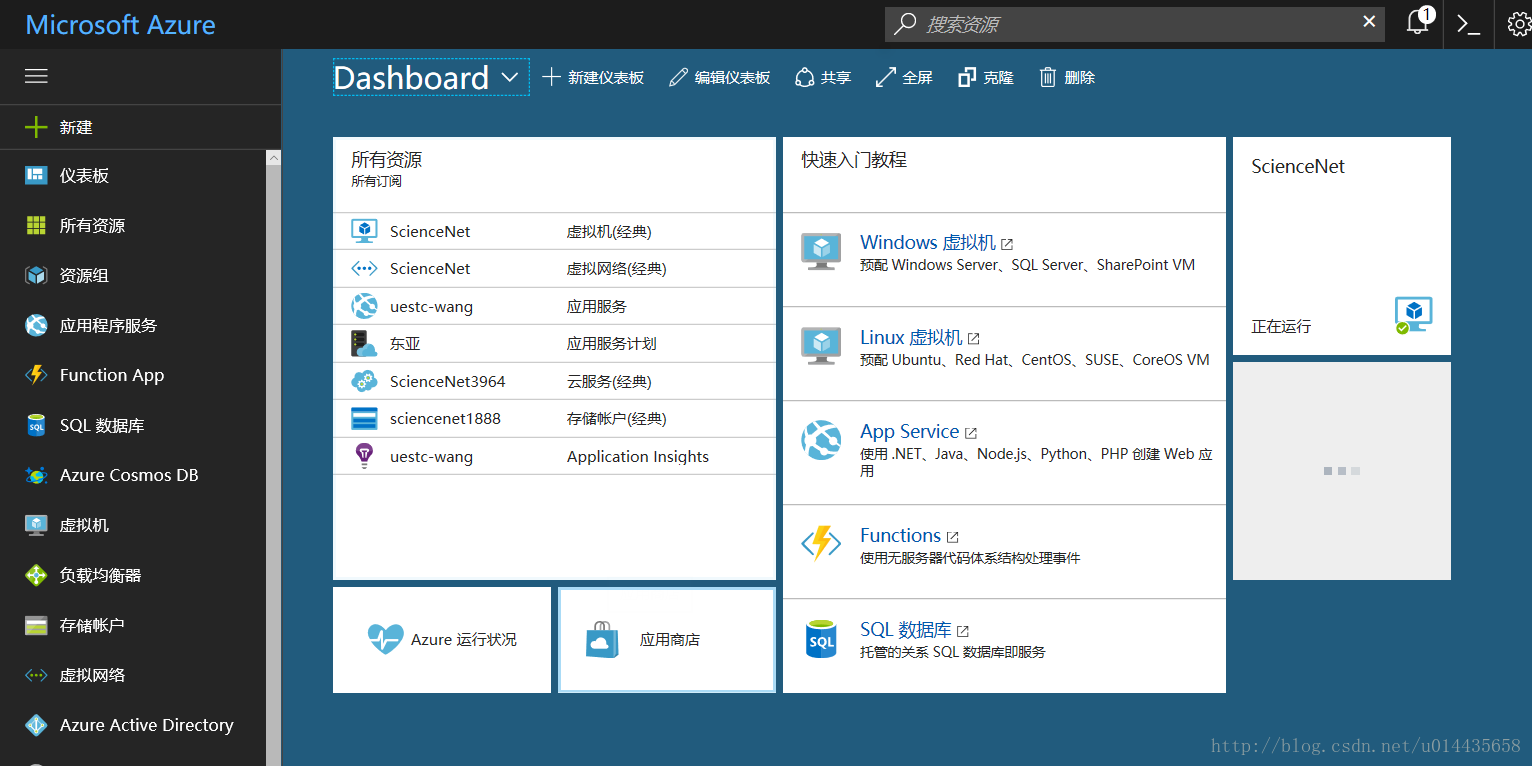The width and height of the screenshot is (1532, 766).
Task: Click the running VM icon in ScienceNet tile
Action: (x=1414, y=315)
